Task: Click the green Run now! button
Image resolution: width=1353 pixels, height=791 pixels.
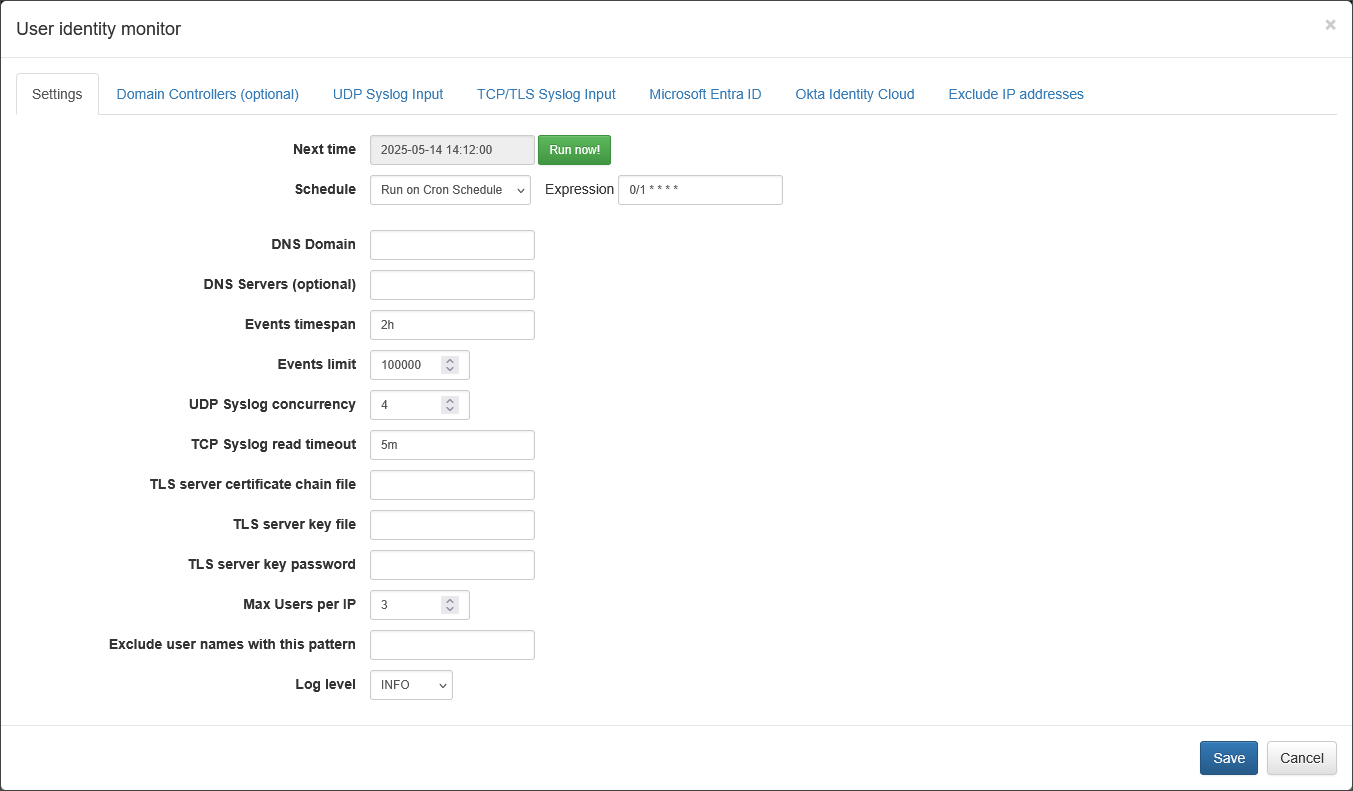Action: (574, 150)
